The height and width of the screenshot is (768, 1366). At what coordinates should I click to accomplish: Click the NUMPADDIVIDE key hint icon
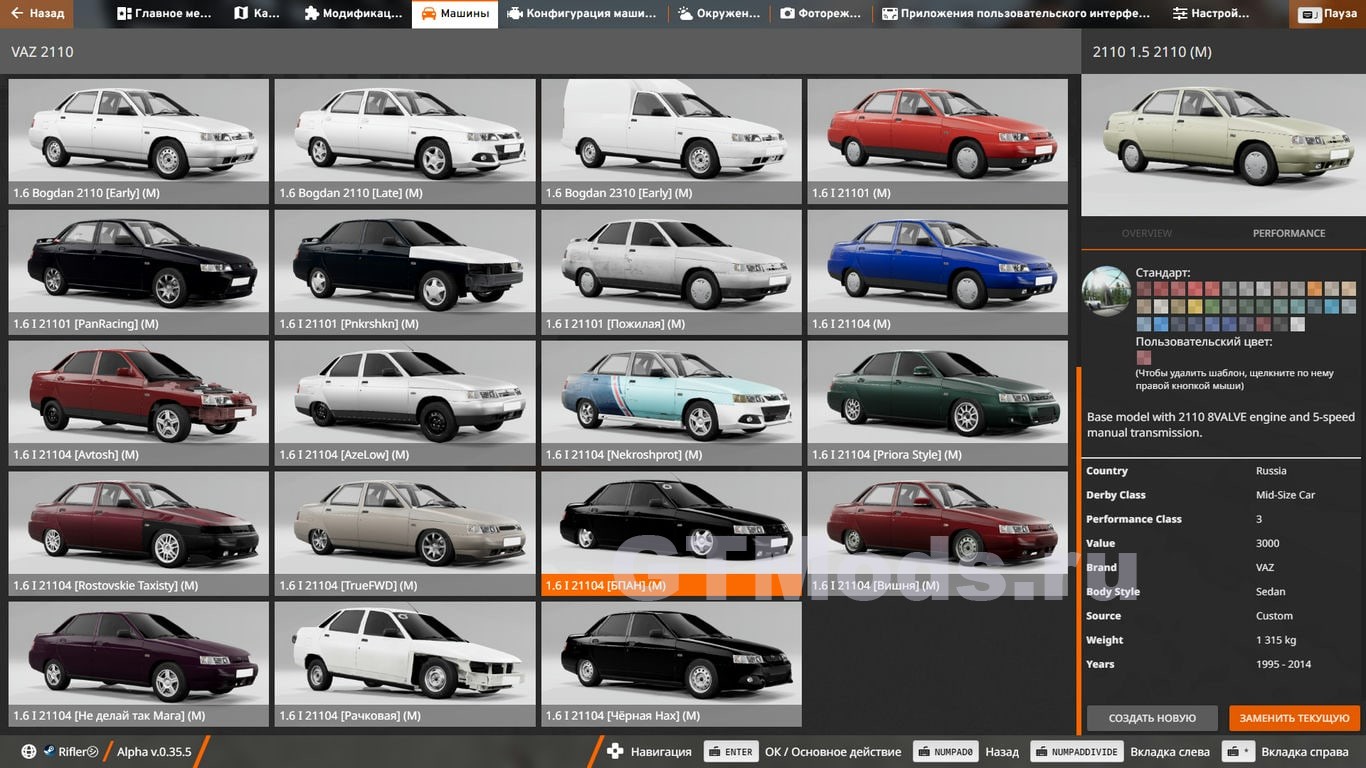coord(1076,752)
